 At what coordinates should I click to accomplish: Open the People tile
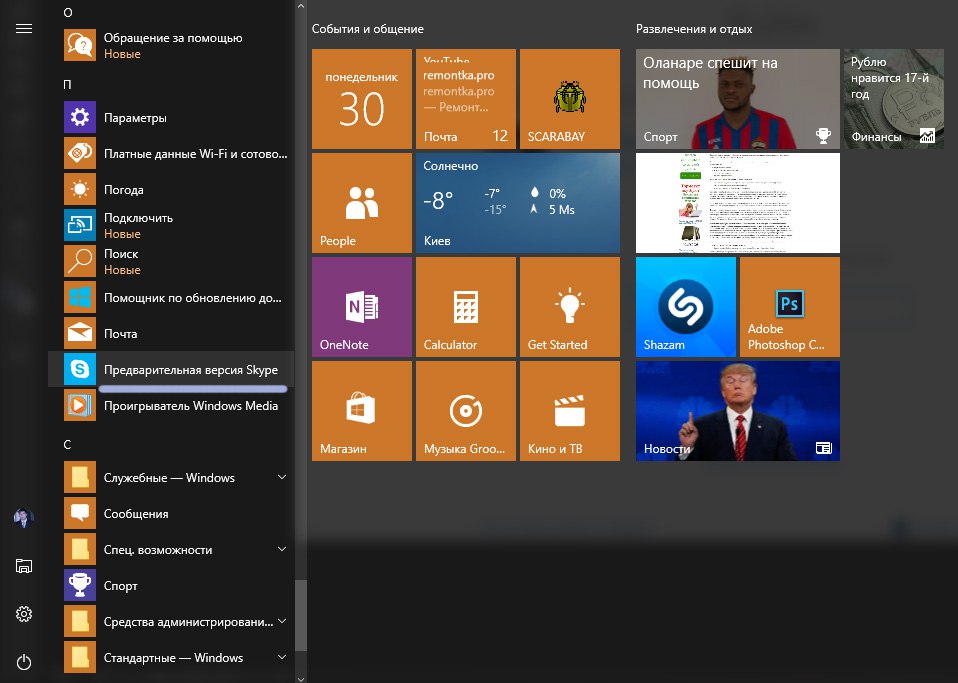[x=362, y=203]
